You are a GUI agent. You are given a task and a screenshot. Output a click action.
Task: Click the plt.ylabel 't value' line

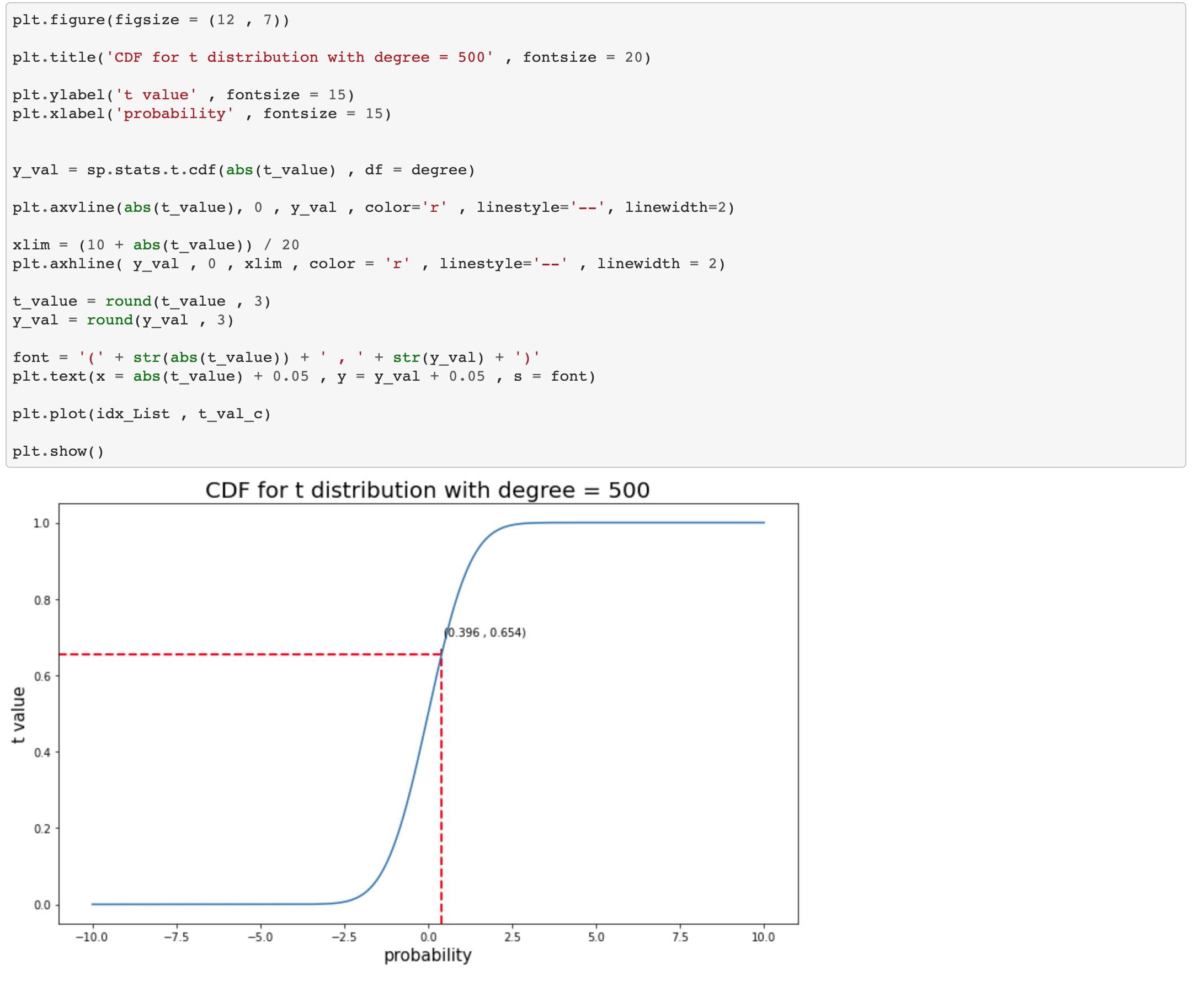(x=183, y=95)
